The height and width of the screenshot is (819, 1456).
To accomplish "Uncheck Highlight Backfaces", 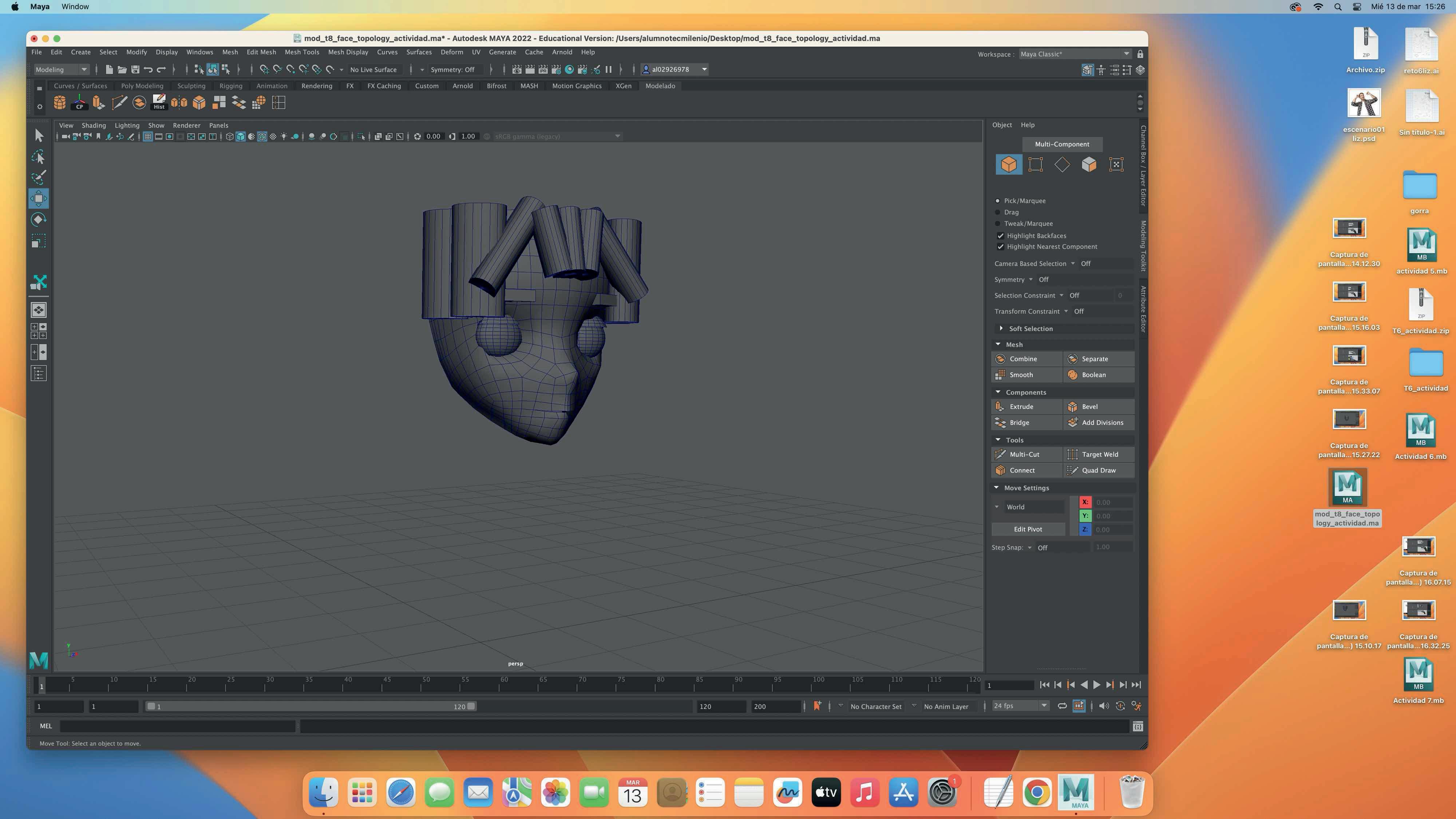I will click(x=1000, y=236).
